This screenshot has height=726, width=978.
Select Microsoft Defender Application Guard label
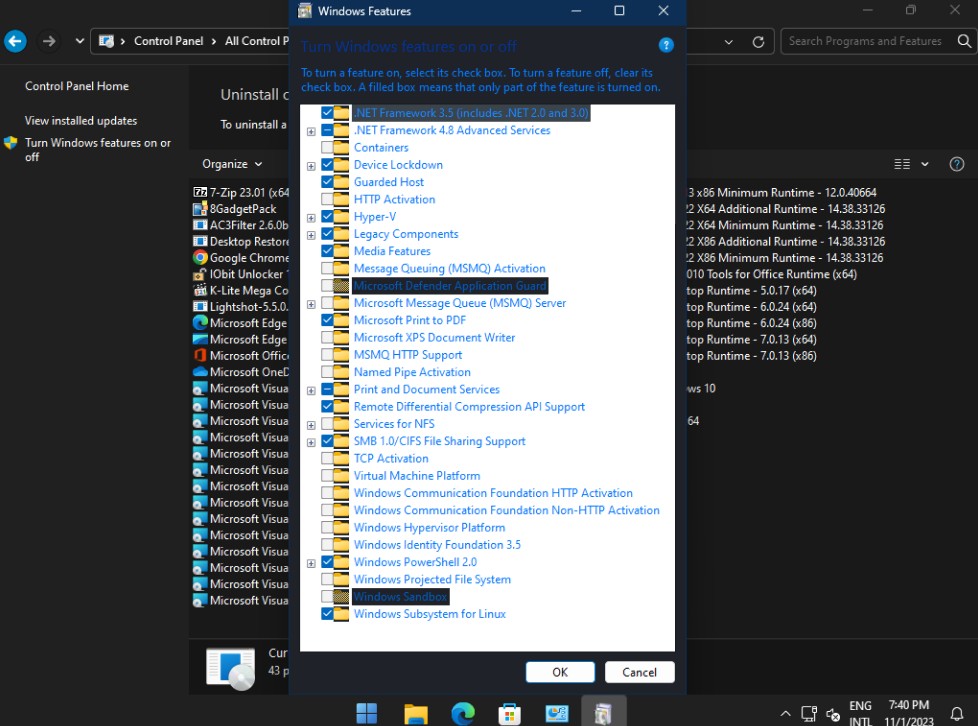(x=450, y=286)
